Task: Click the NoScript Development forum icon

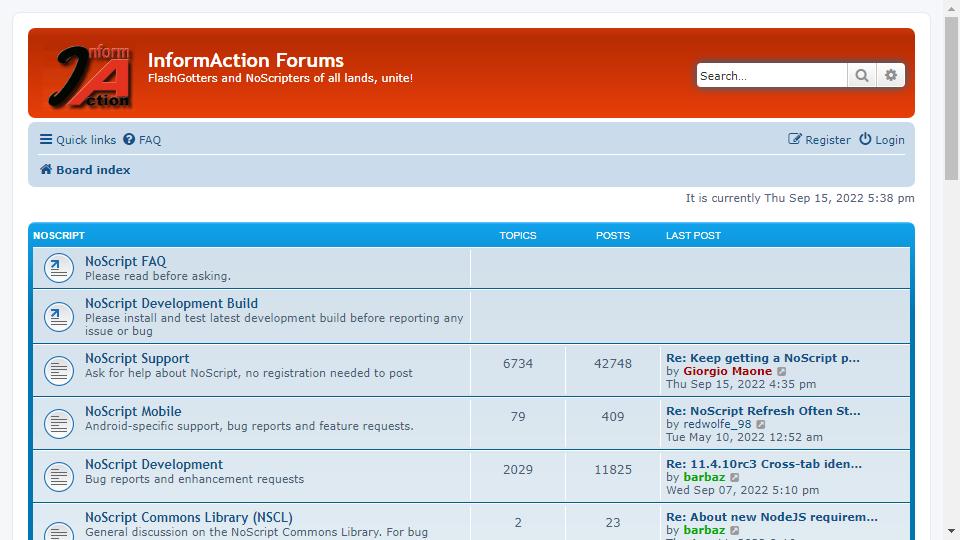Action: pos(59,476)
